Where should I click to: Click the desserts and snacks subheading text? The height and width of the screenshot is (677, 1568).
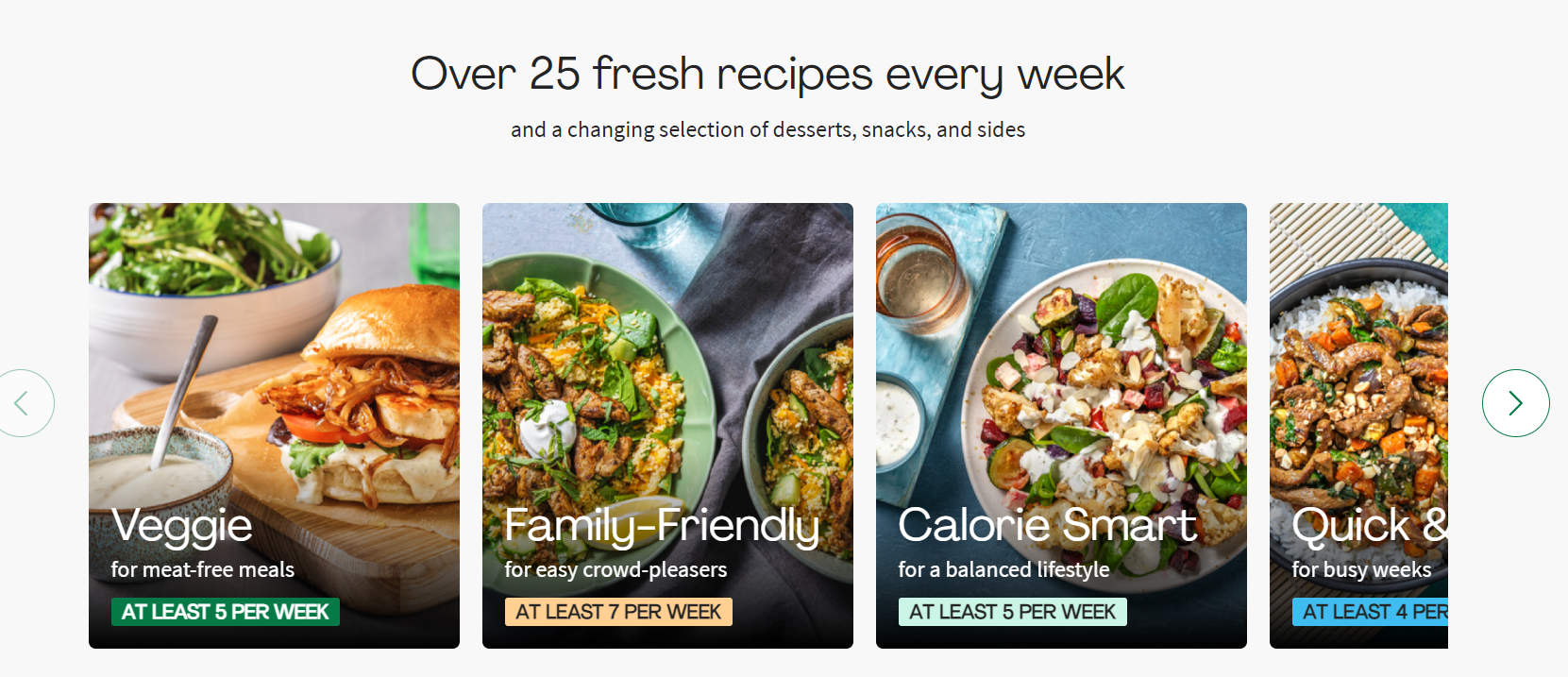(767, 129)
